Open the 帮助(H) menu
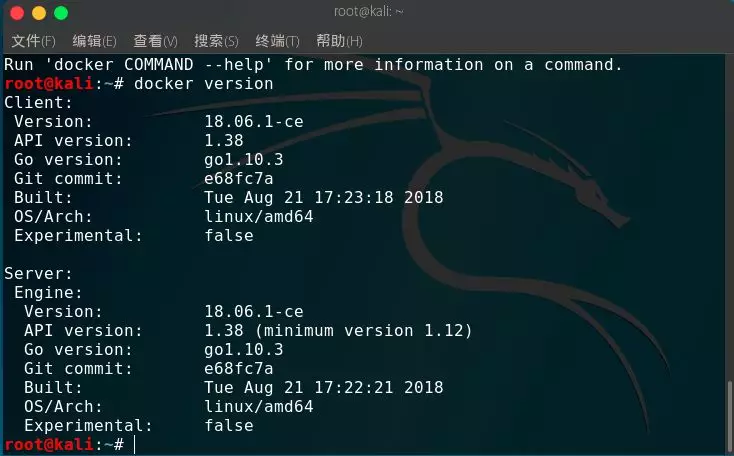The height and width of the screenshot is (456, 734). (339, 41)
